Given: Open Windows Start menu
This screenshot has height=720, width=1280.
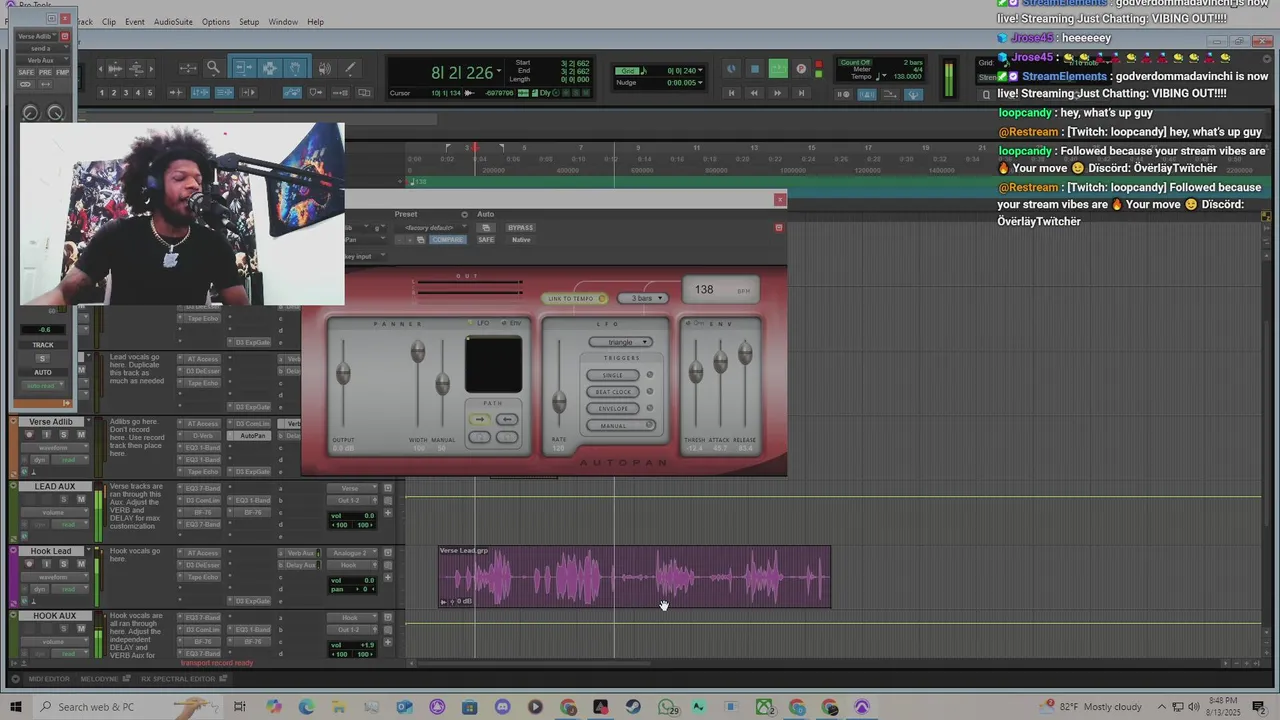Looking at the screenshot, I should point(15,707).
